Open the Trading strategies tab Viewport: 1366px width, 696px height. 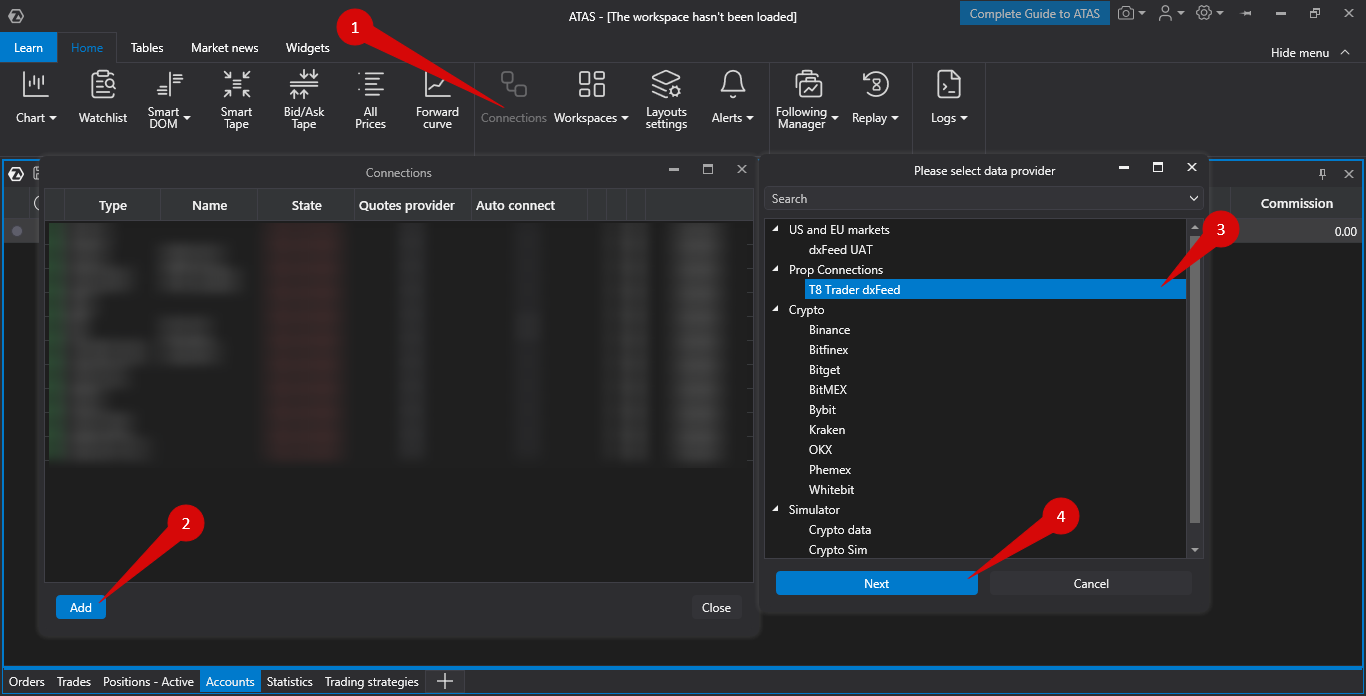(372, 682)
